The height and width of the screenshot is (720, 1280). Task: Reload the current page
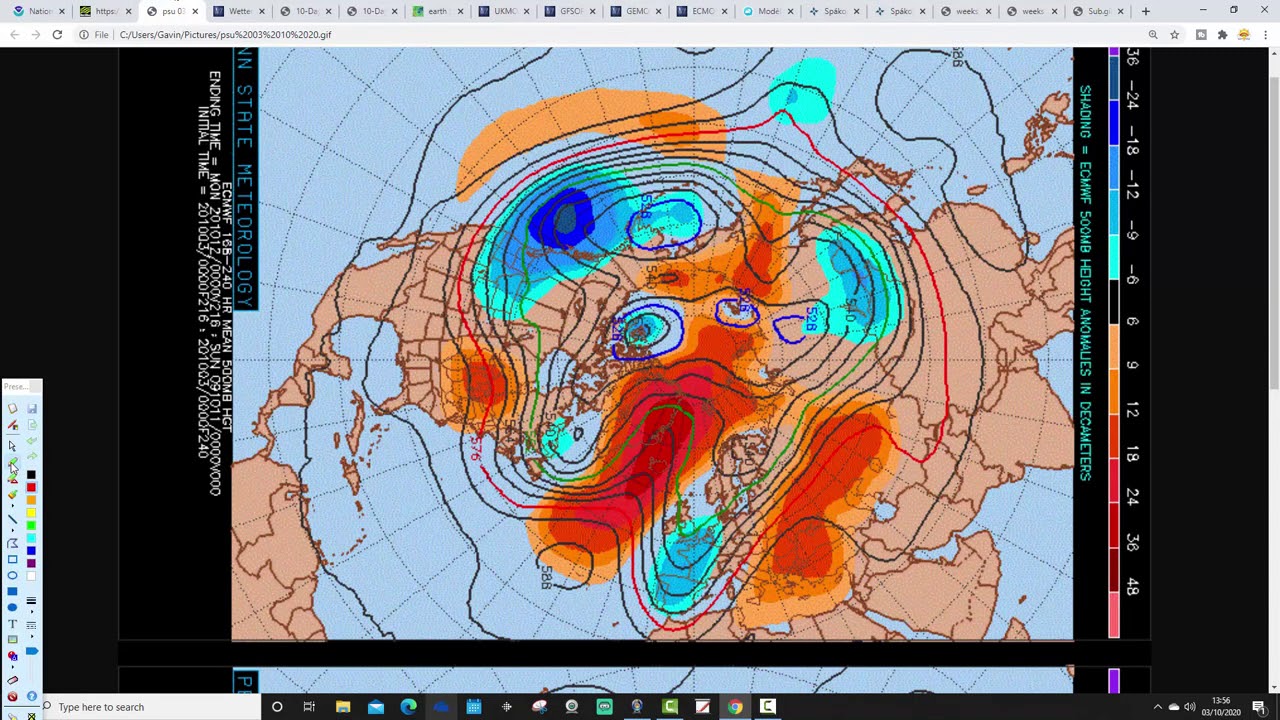(57, 34)
